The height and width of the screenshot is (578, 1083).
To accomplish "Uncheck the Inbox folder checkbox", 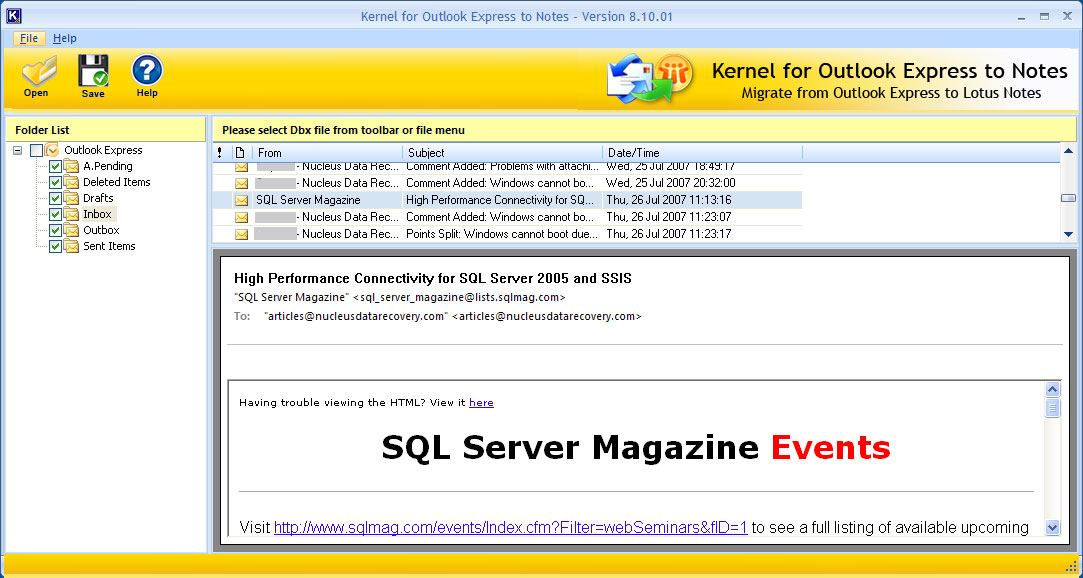I will 55,214.
